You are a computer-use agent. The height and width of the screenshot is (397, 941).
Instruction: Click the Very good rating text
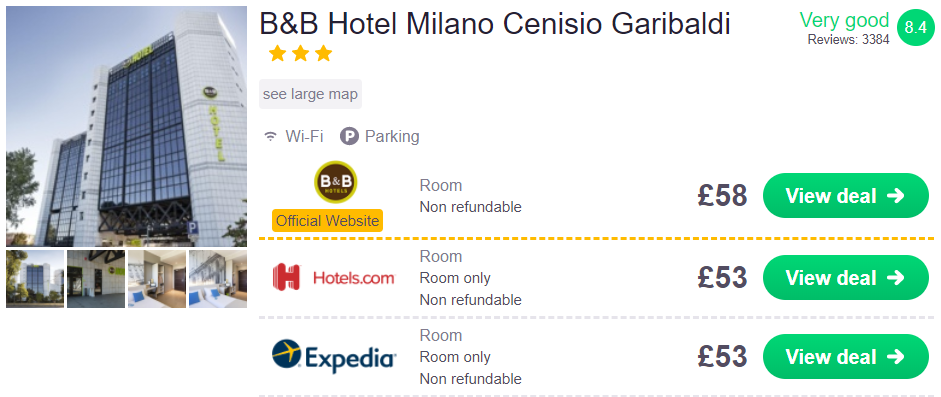point(844,20)
